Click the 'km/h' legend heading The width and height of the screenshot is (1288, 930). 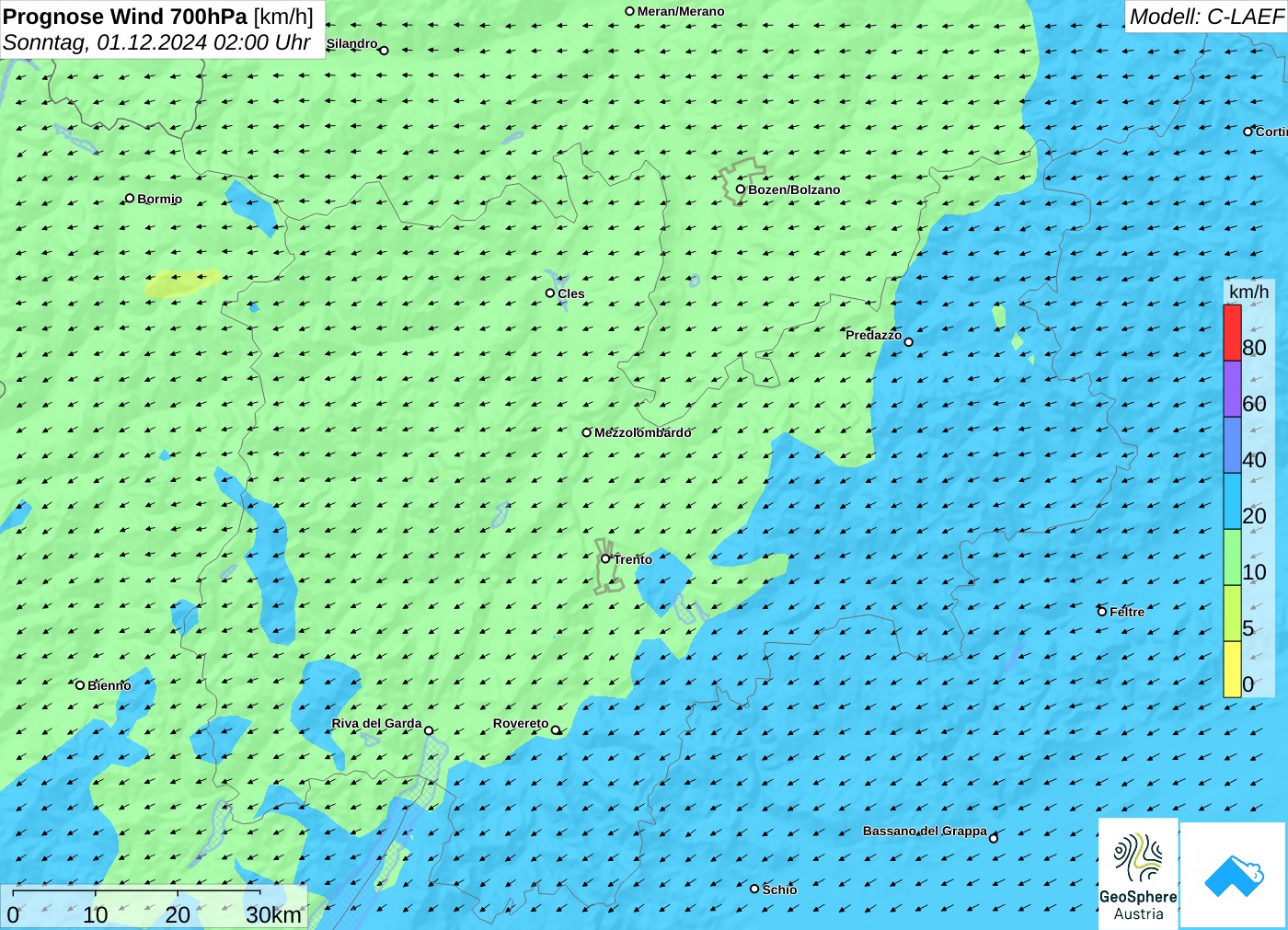pos(1248,292)
